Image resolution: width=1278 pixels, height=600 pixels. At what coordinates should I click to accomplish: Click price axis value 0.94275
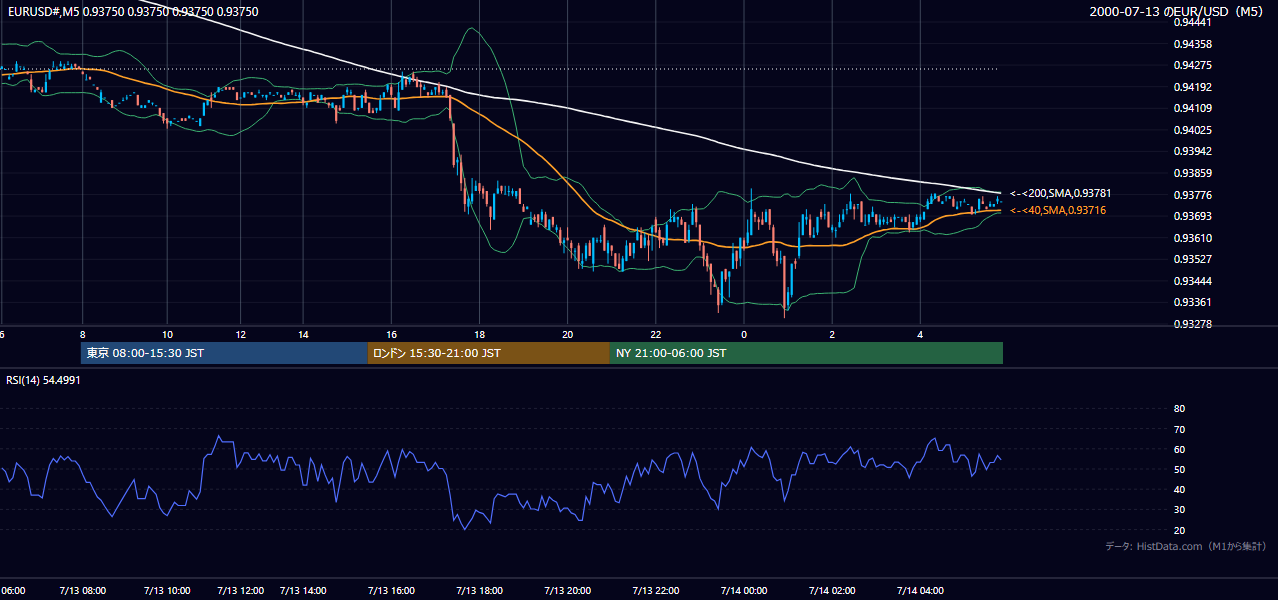[x=1193, y=65]
